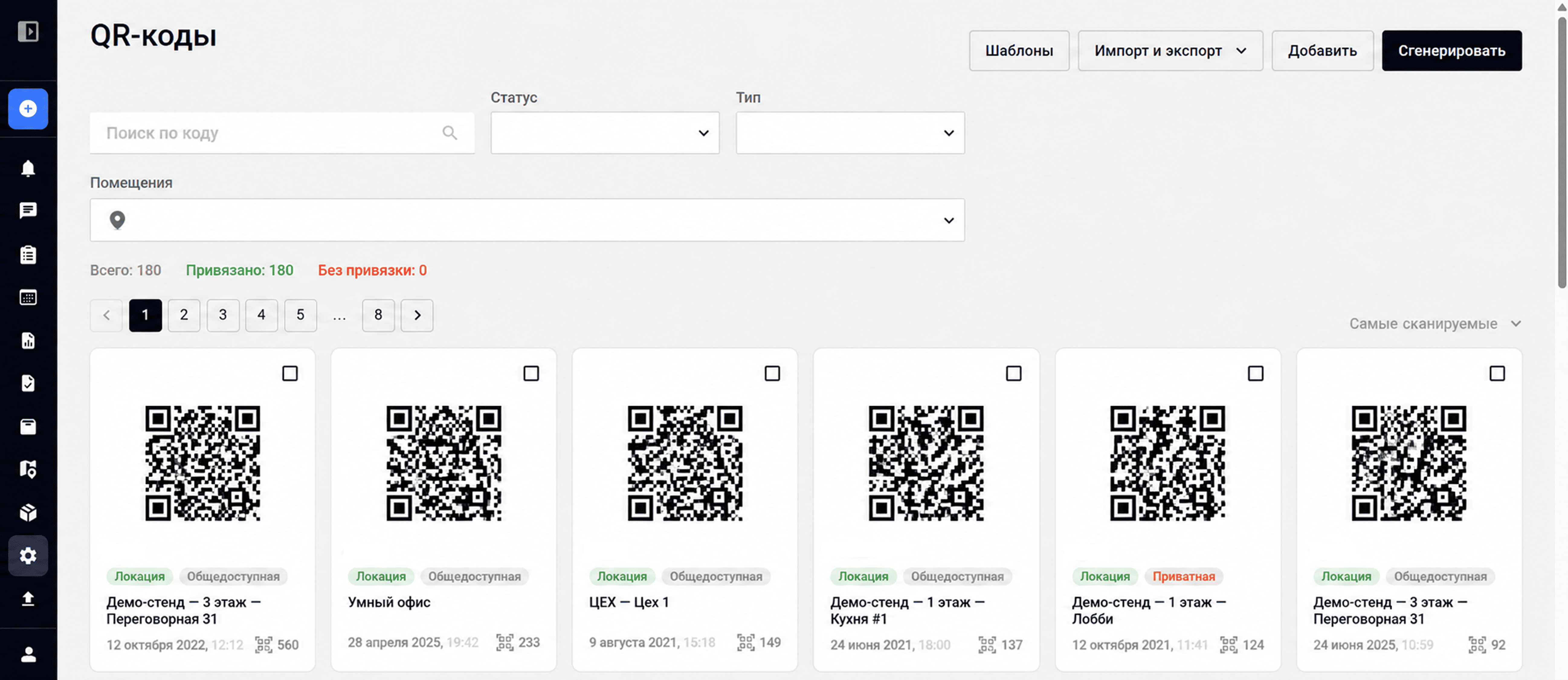Toggle the sidebar panel icon at top

pyautogui.click(x=28, y=31)
